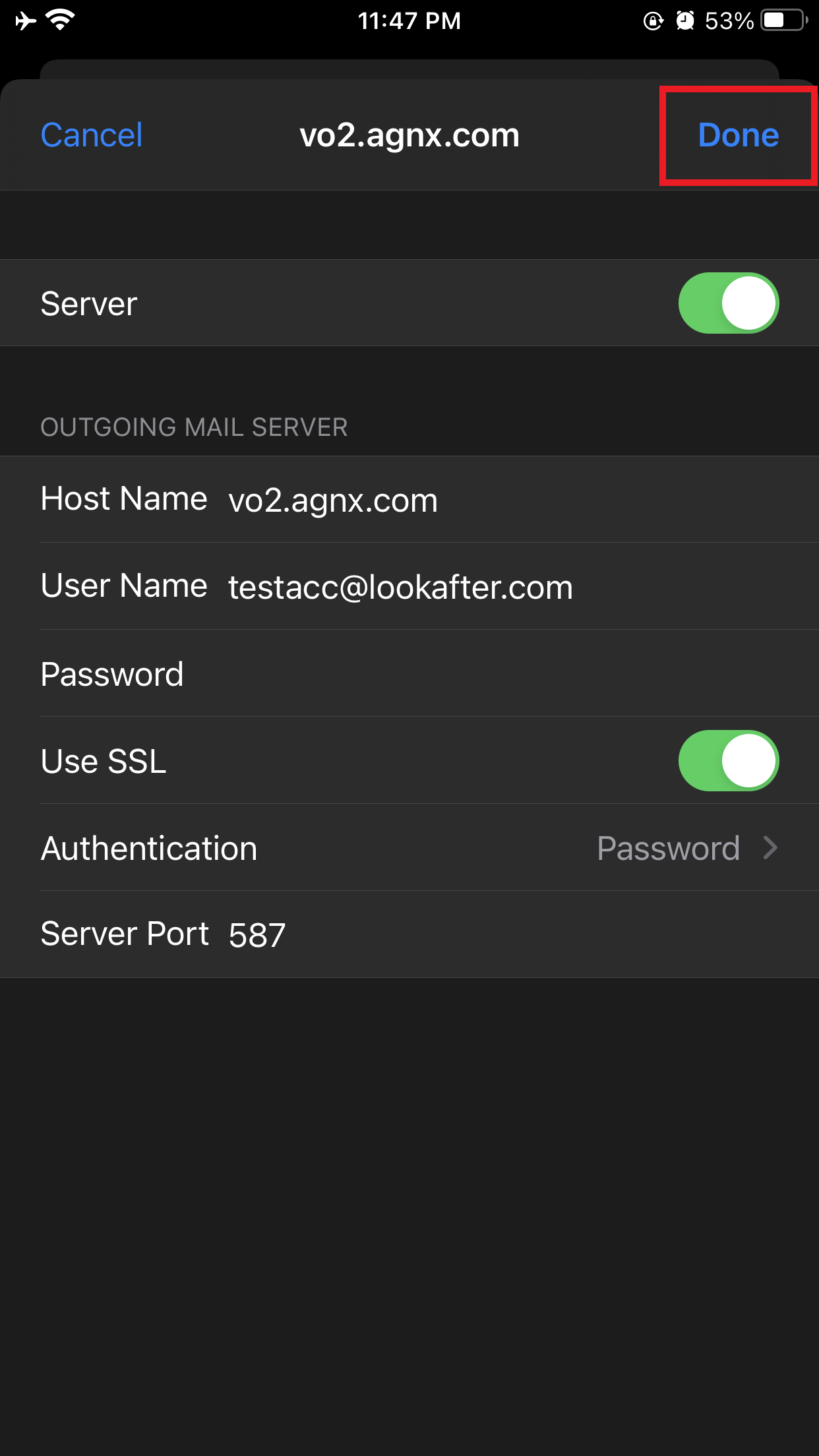Tap the 11:47 PM clock display

409,21
